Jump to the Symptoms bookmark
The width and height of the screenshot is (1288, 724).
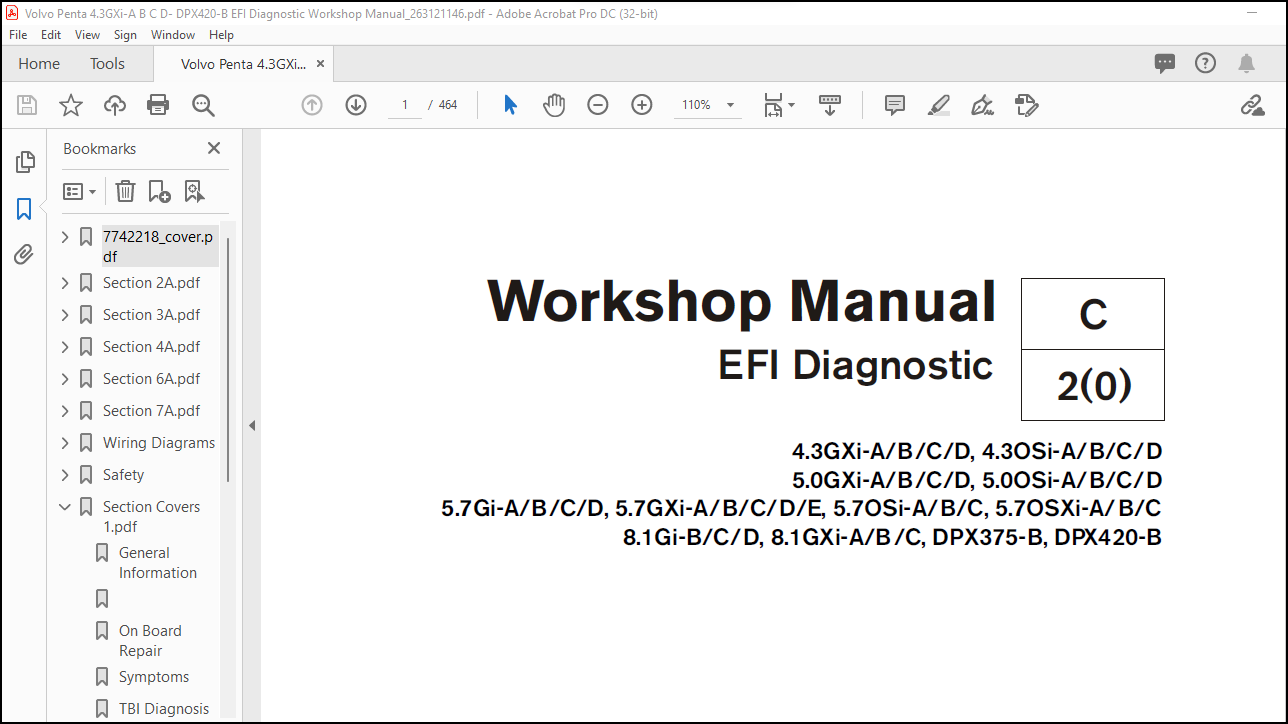154,677
